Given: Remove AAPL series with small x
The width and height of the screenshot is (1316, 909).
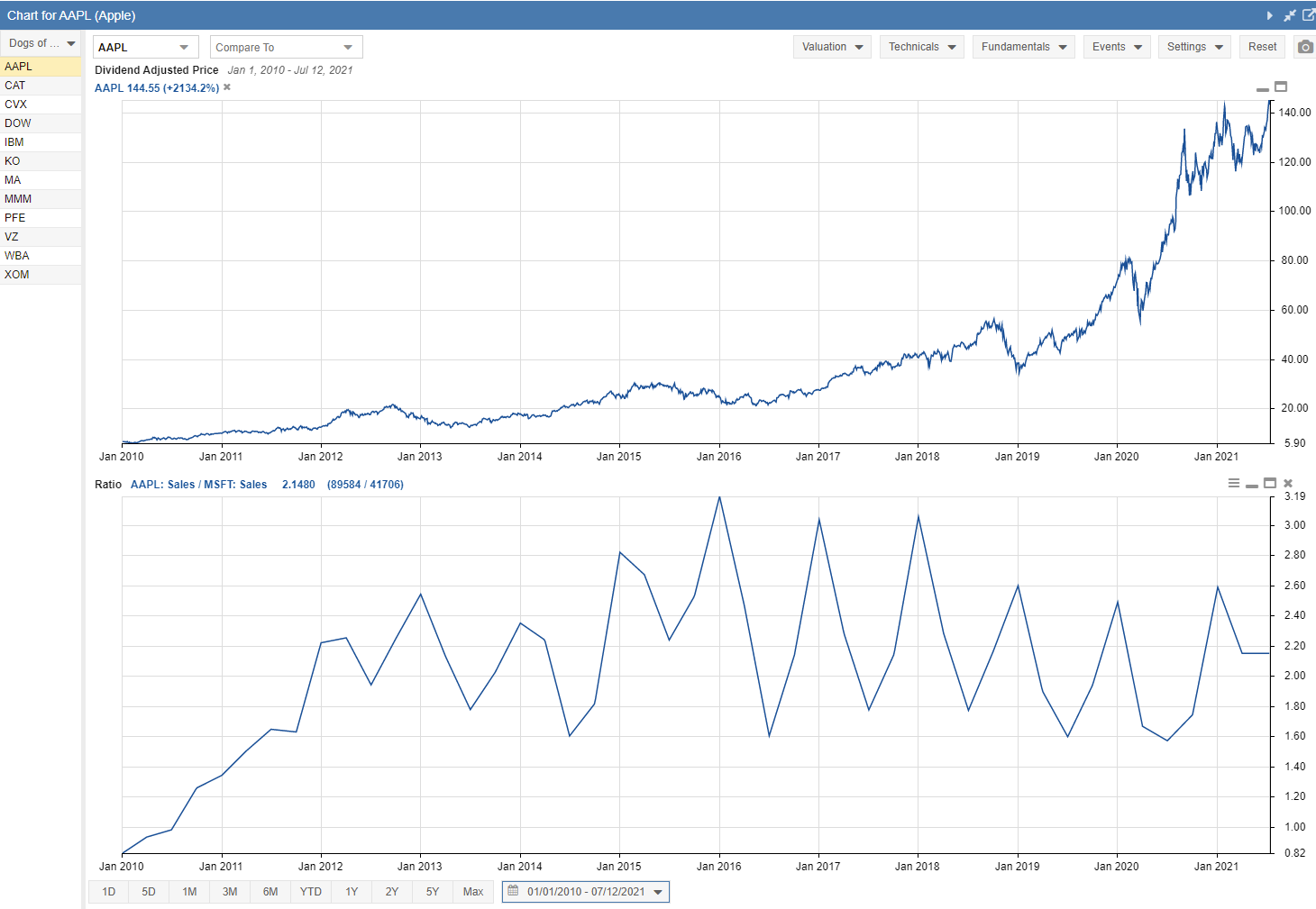Looking at the screenshot, I should [x=227, y=87].
